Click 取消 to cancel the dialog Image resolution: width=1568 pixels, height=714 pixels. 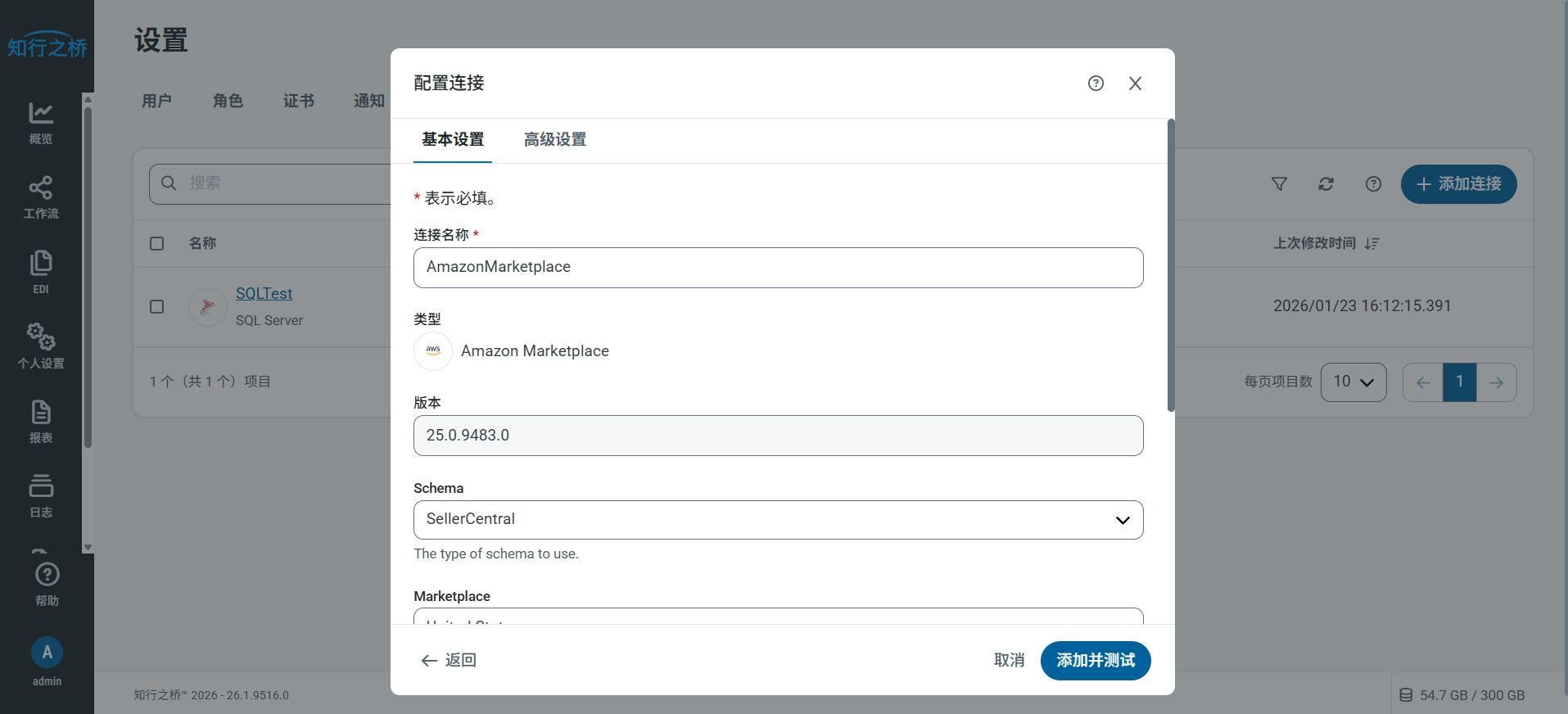coord(1009,661)
